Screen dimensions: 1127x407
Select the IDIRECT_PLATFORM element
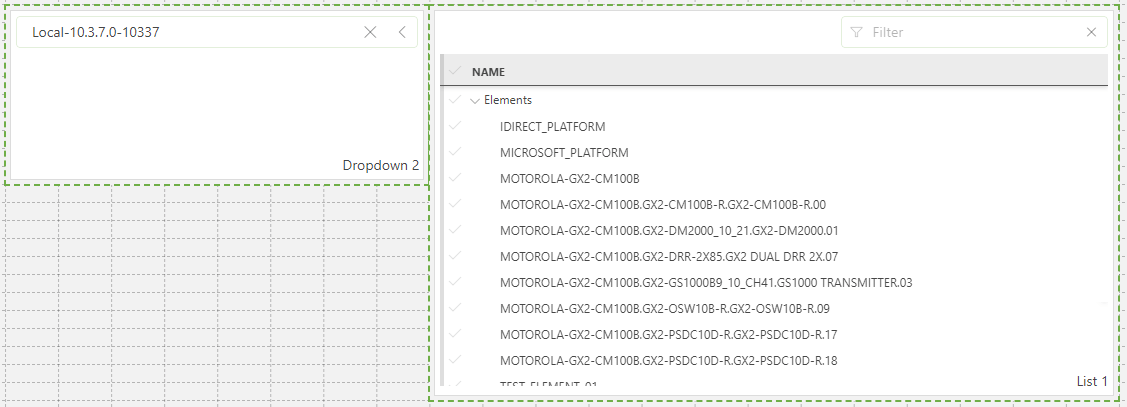tap(552, 127)
